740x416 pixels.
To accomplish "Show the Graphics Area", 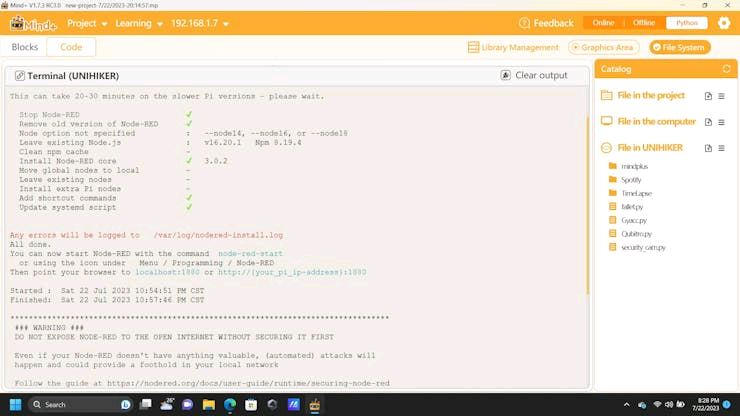I will [604, 47].
